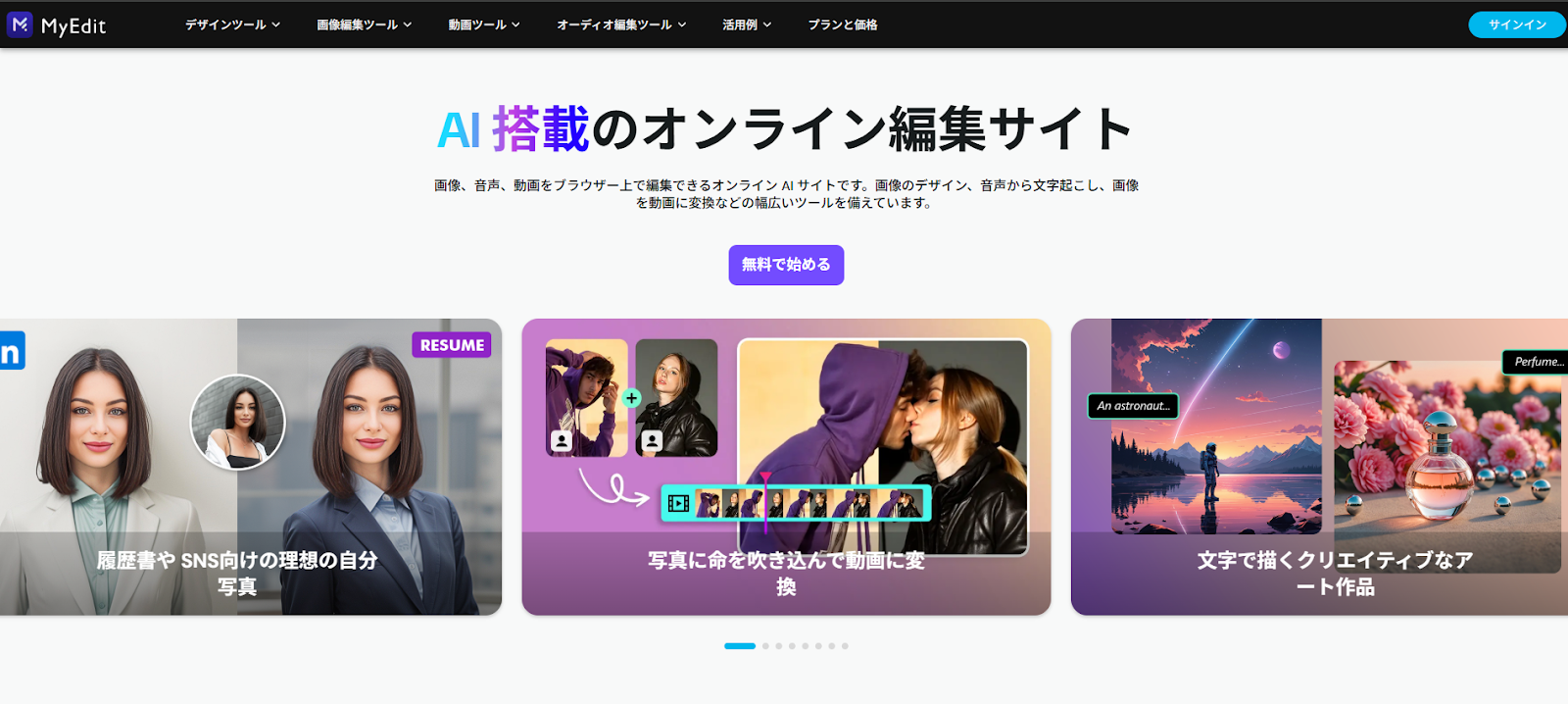Click the person icon on the man's photo
This screenshot has width=1568, height=704.
click(562, 441)
